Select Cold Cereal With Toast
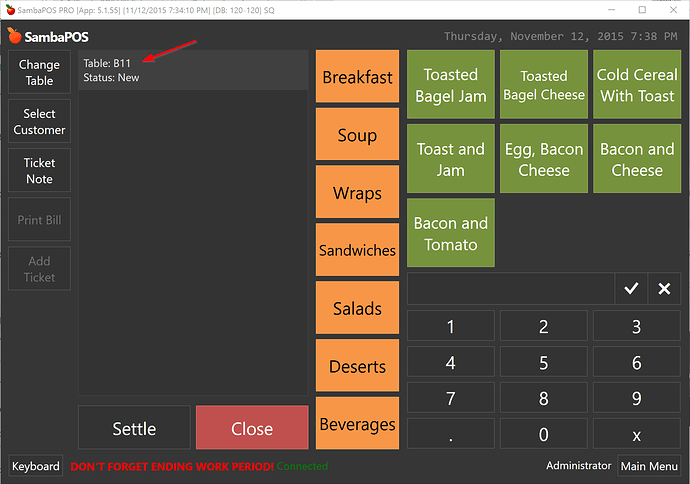Screen dimensions: 690x484 pos(636,85)
